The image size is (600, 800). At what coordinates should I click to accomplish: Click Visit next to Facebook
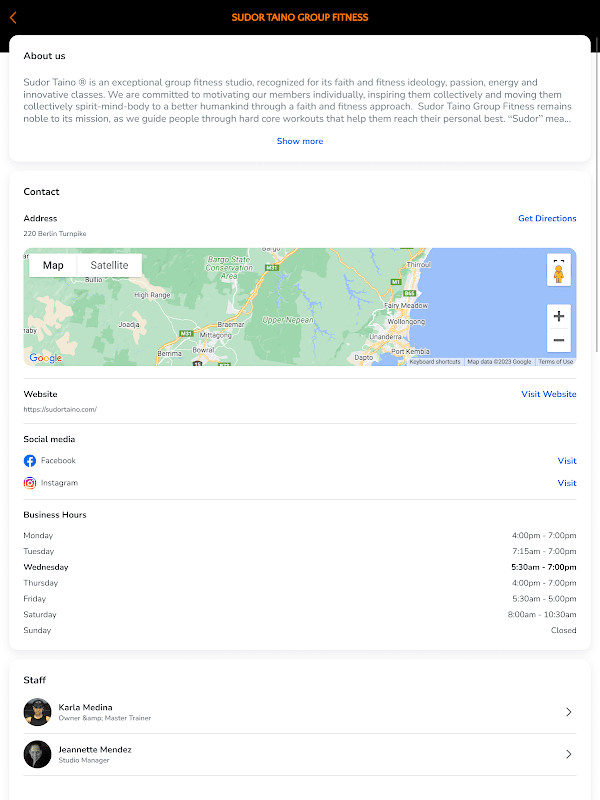[x=567, y=461]
